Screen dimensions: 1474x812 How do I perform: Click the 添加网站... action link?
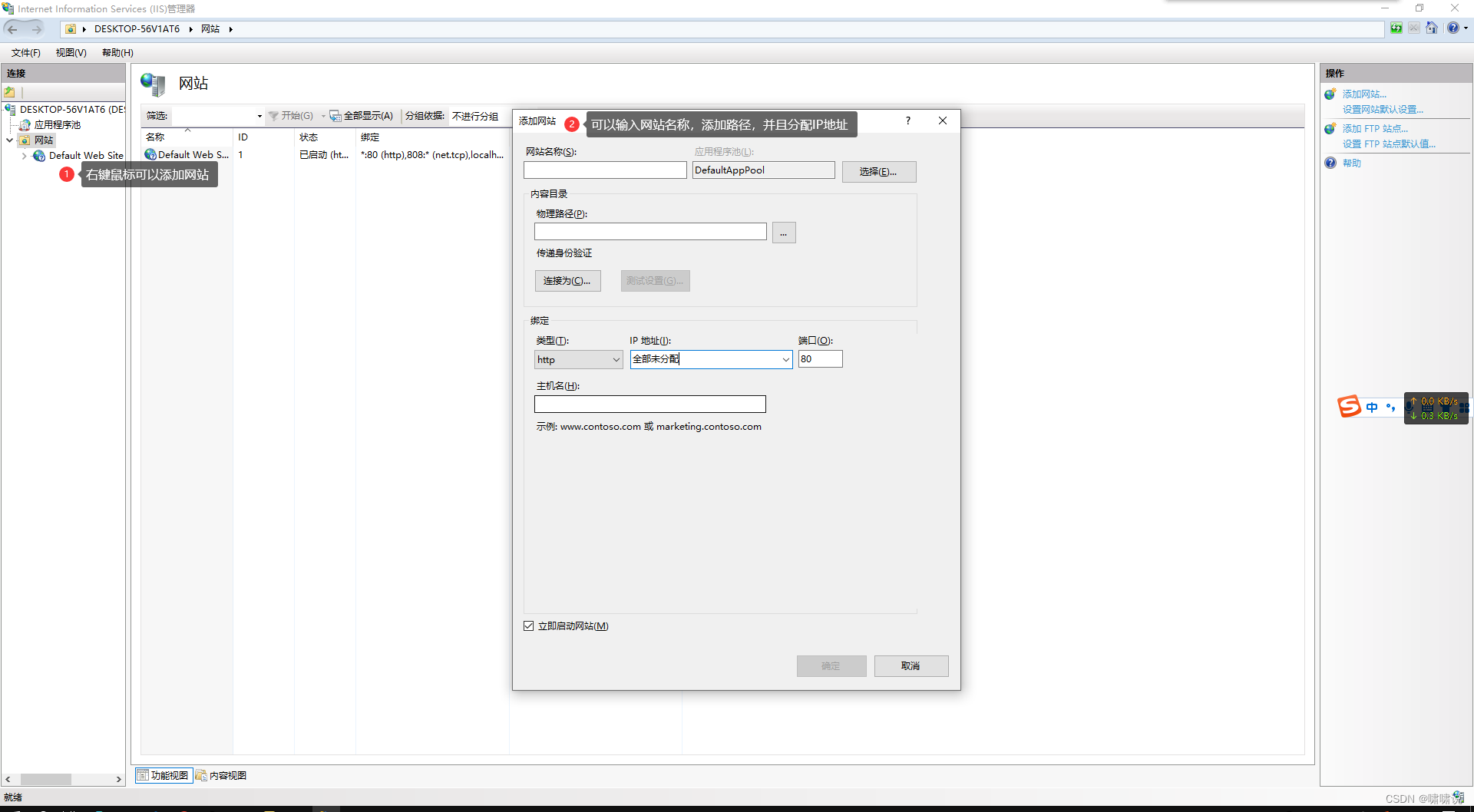[x=1364, y=94]
